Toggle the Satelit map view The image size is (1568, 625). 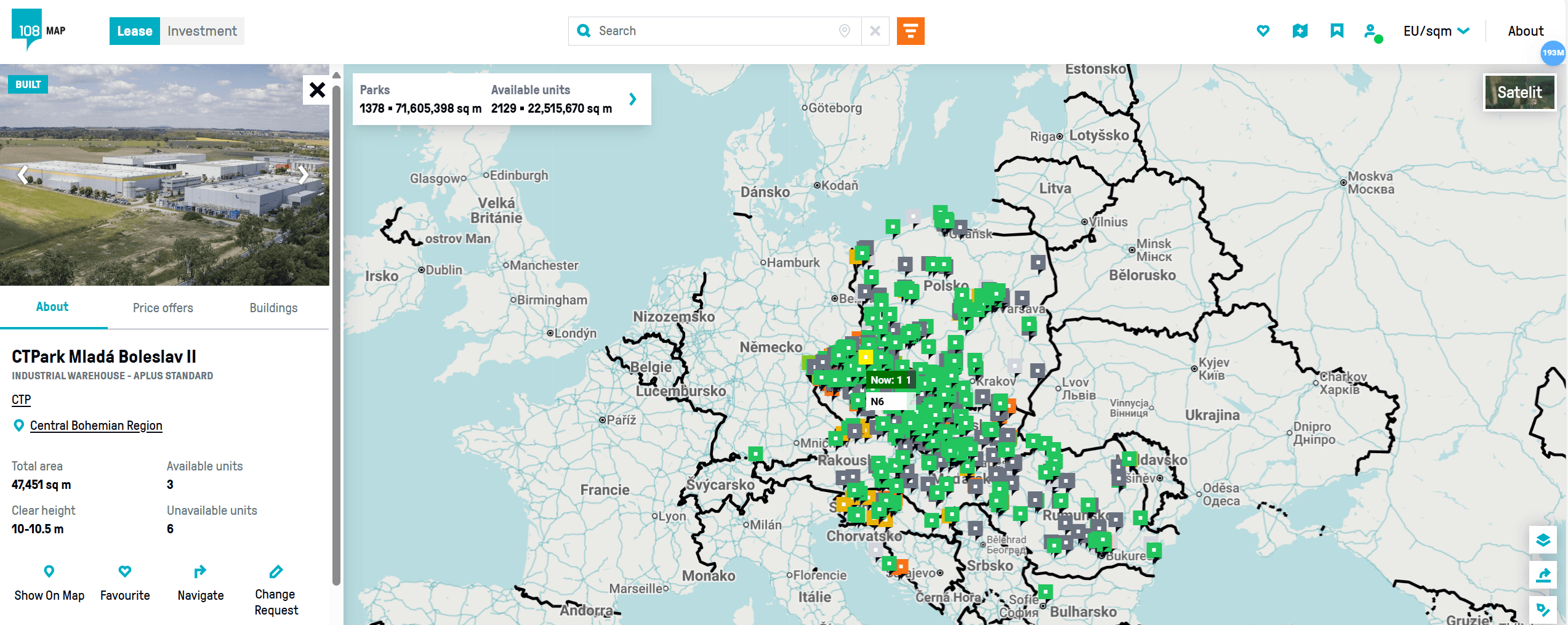1519,92
